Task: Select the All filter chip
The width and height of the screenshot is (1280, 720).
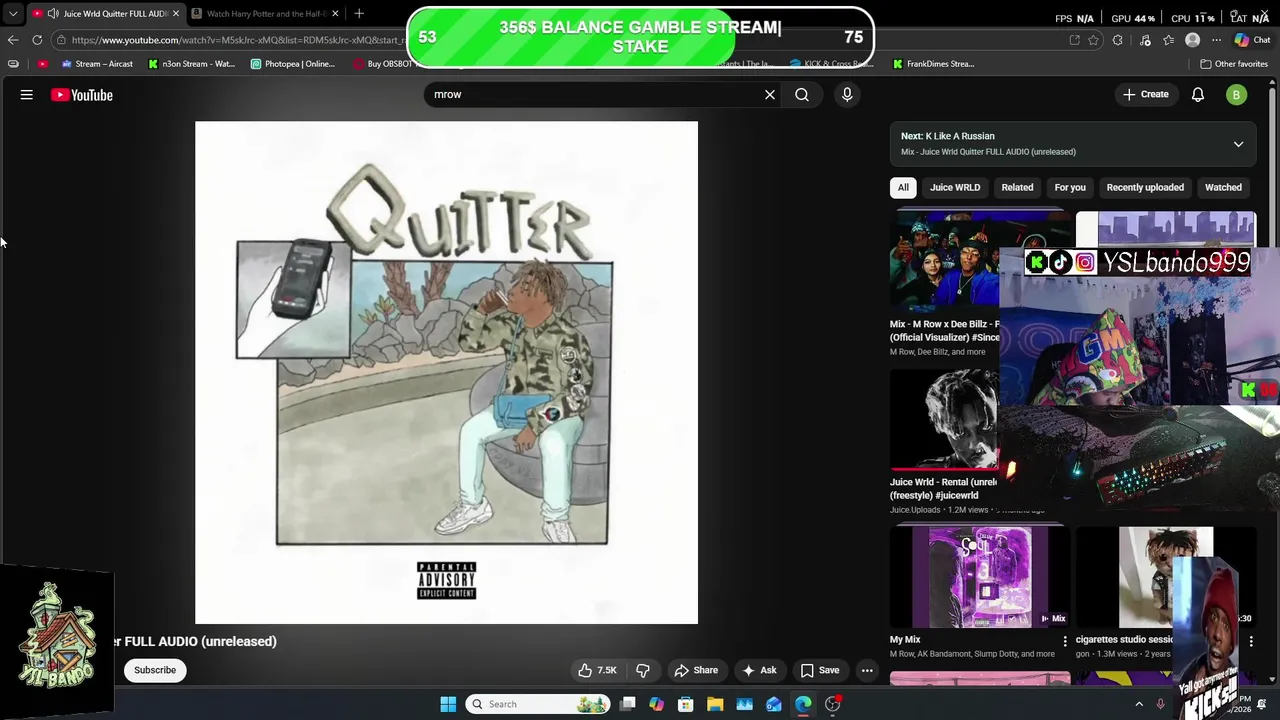Action: pos(903,187)
